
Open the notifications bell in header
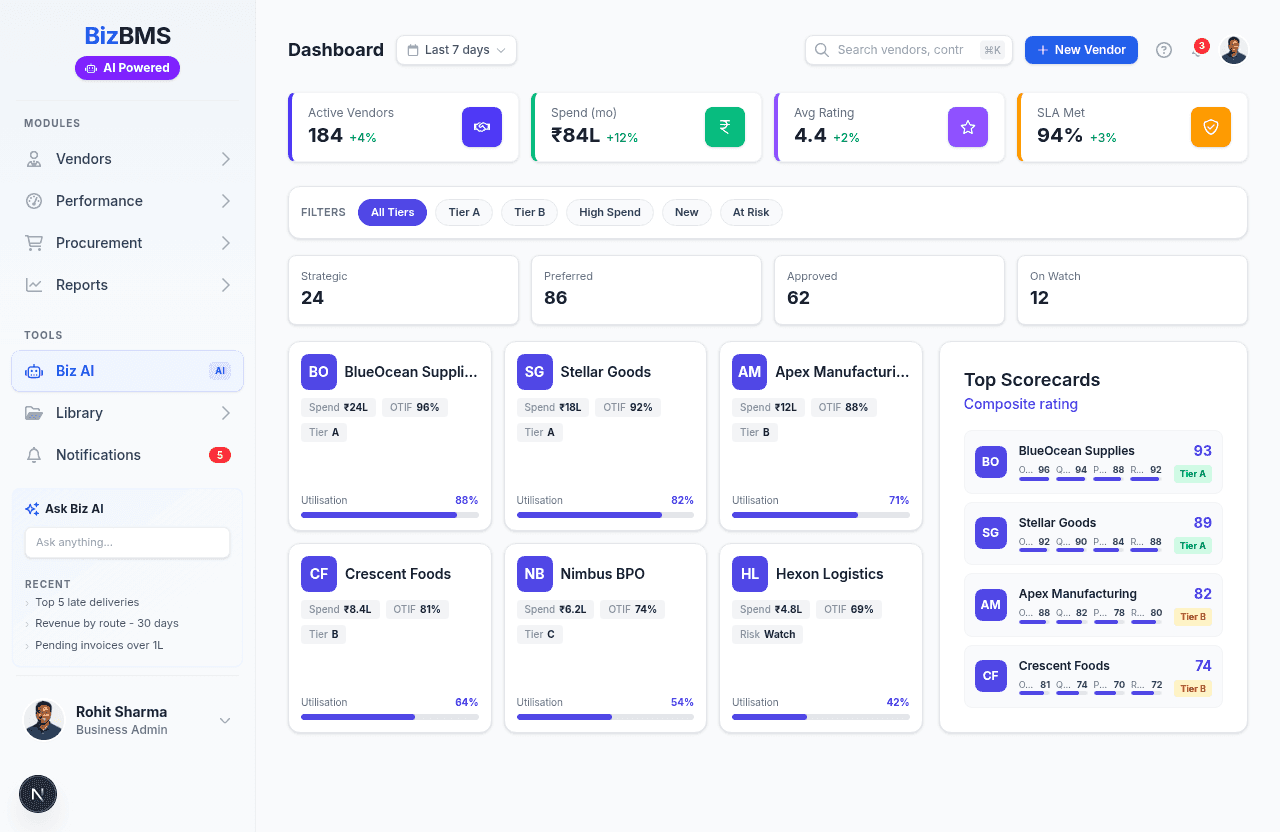pos(1197,50)
